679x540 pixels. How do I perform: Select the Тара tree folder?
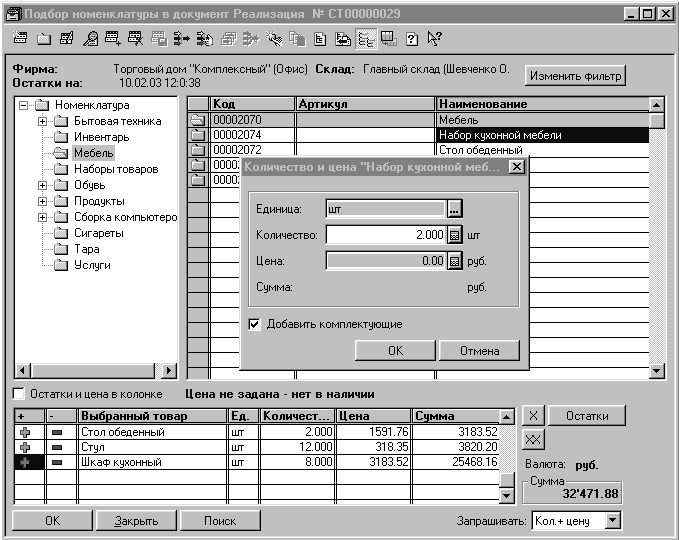pos(87,249)
